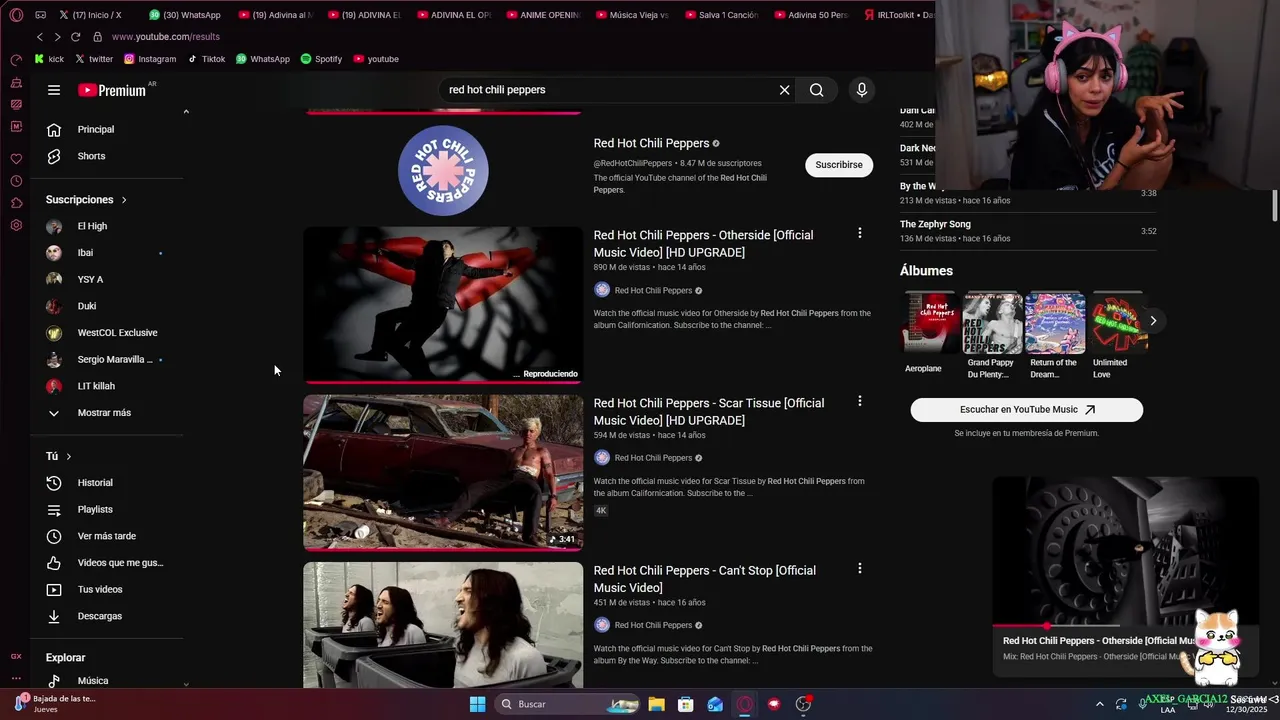Open Ver más tarde list
The image size is (1280, 720).
point(107,536)
